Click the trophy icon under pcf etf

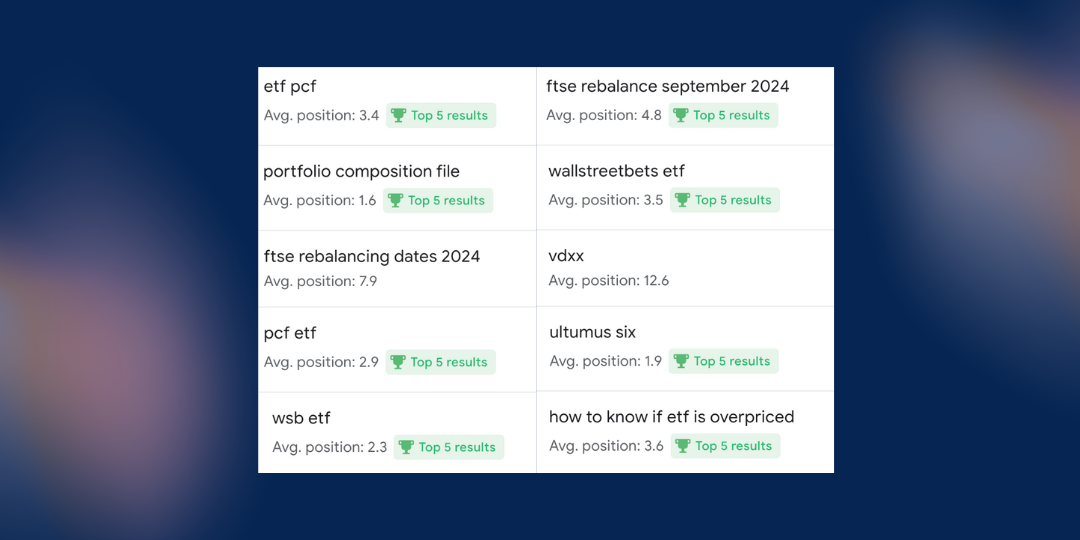(398, 363)
